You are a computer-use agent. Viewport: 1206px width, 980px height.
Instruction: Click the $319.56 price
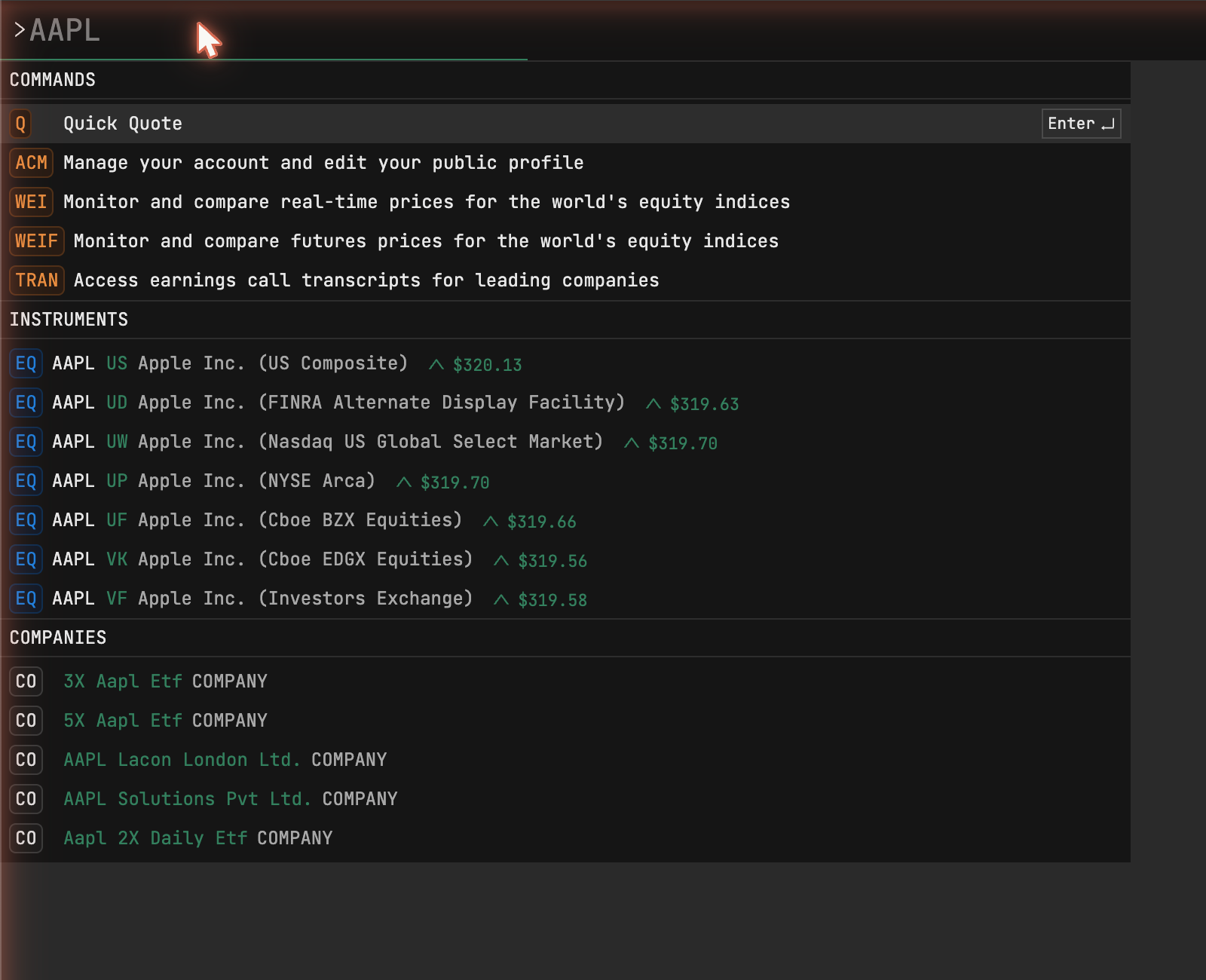coord(552,561)
